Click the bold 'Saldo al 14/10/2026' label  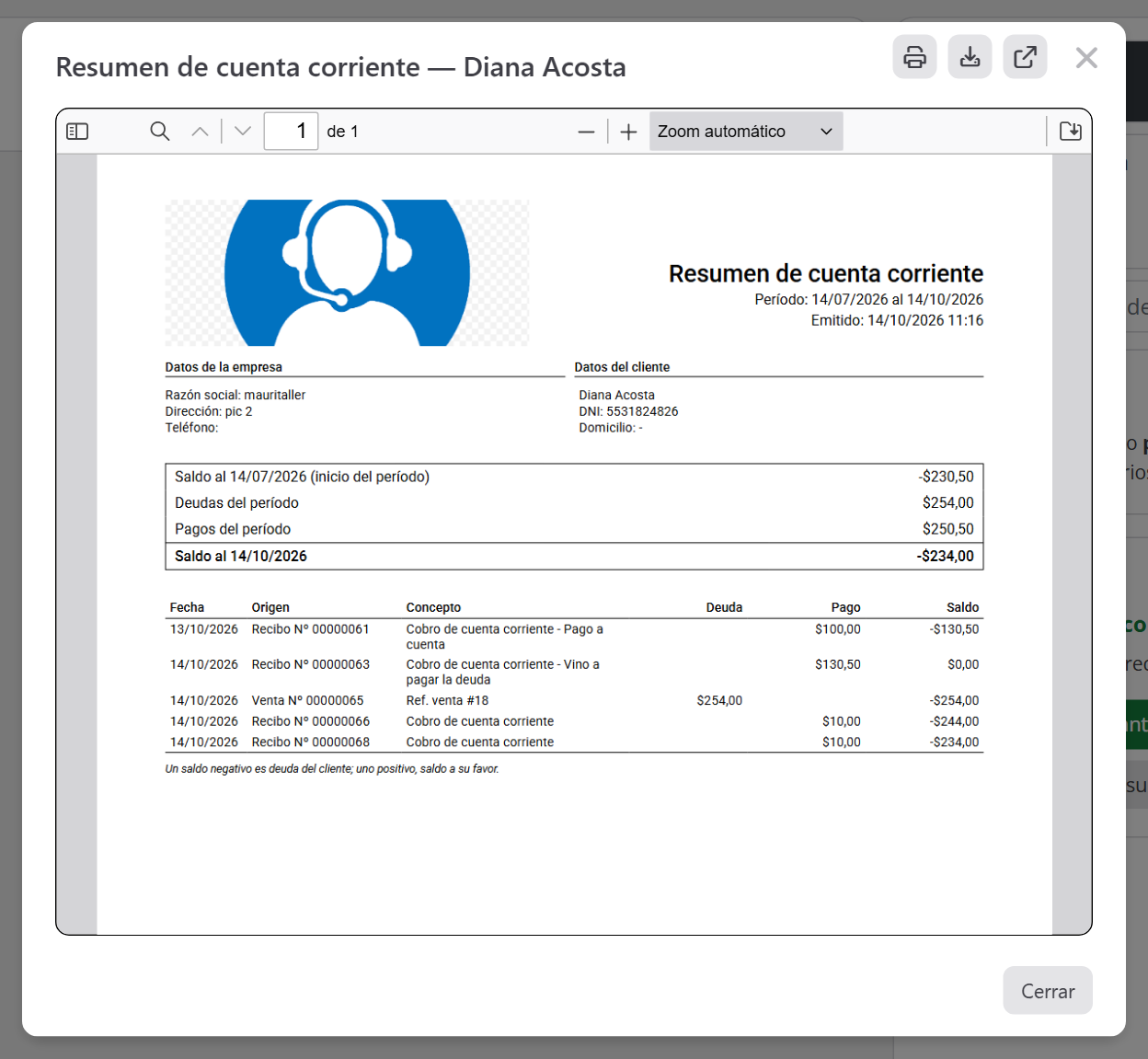coord(241,556)
